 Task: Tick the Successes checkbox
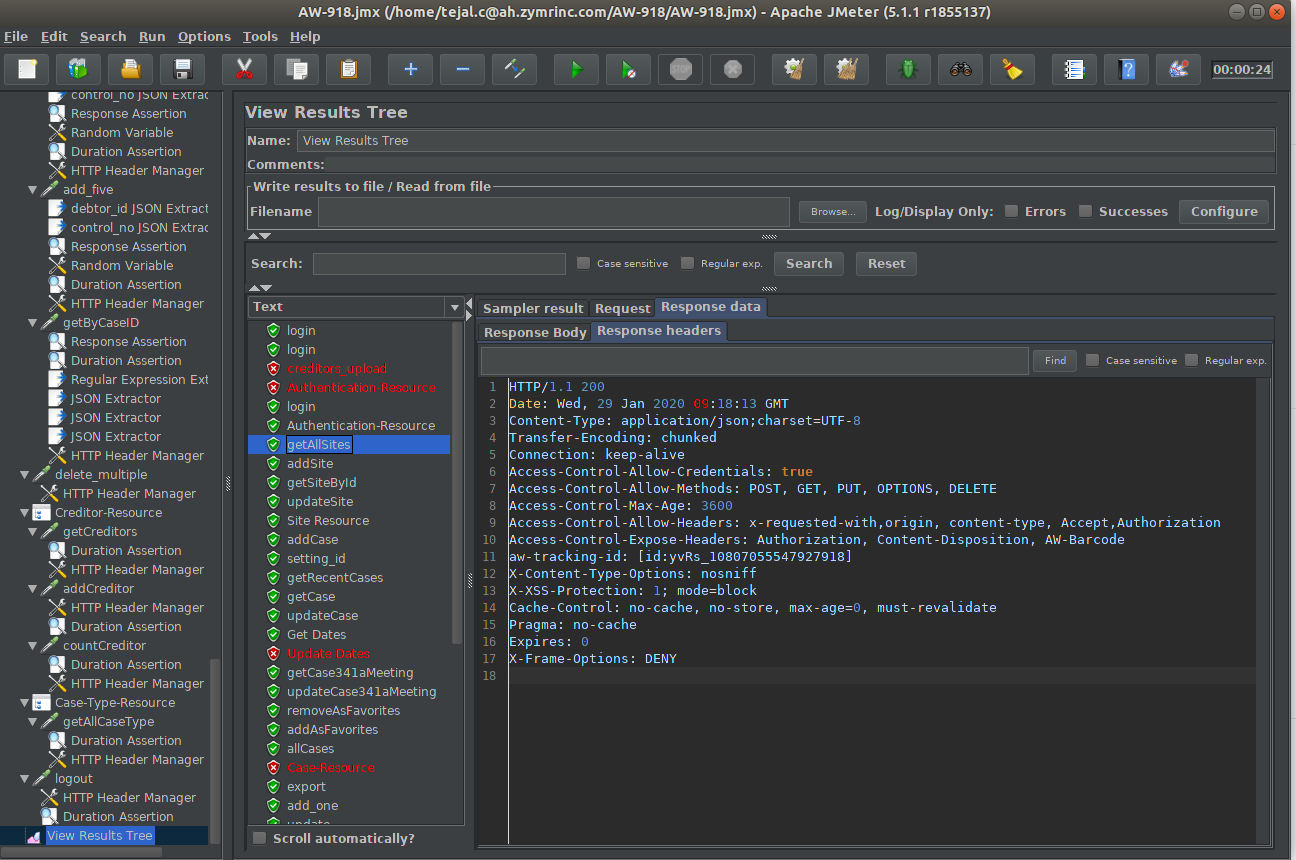1086,211
